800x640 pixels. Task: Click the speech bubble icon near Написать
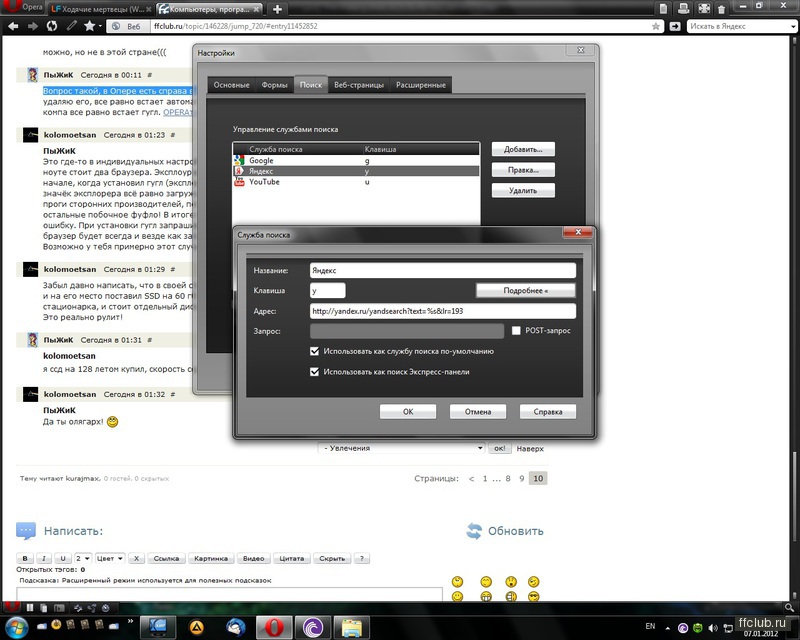(26, 531)
